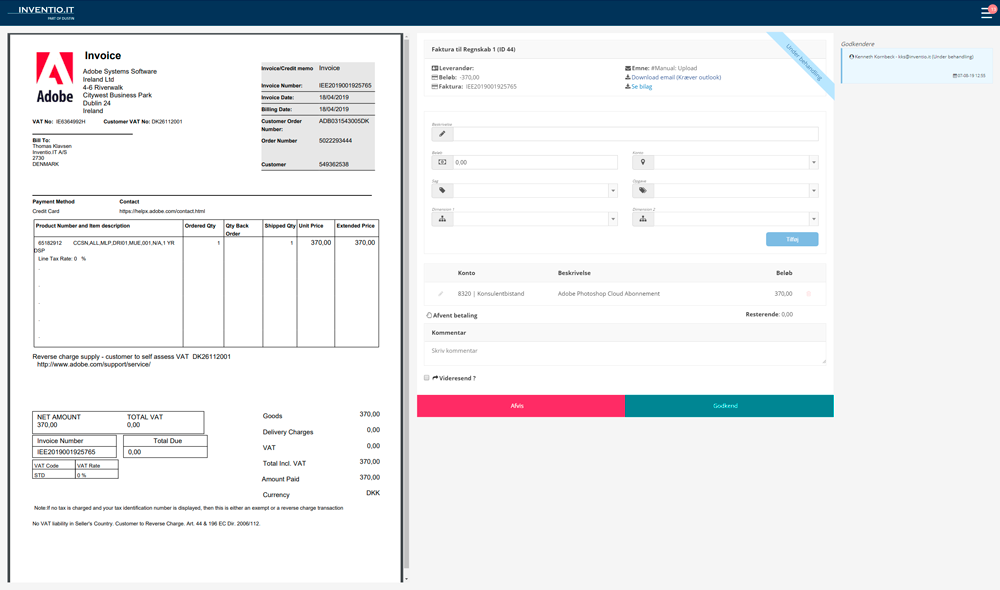Click the download icon beside Download email

click(x=628, y=77)
